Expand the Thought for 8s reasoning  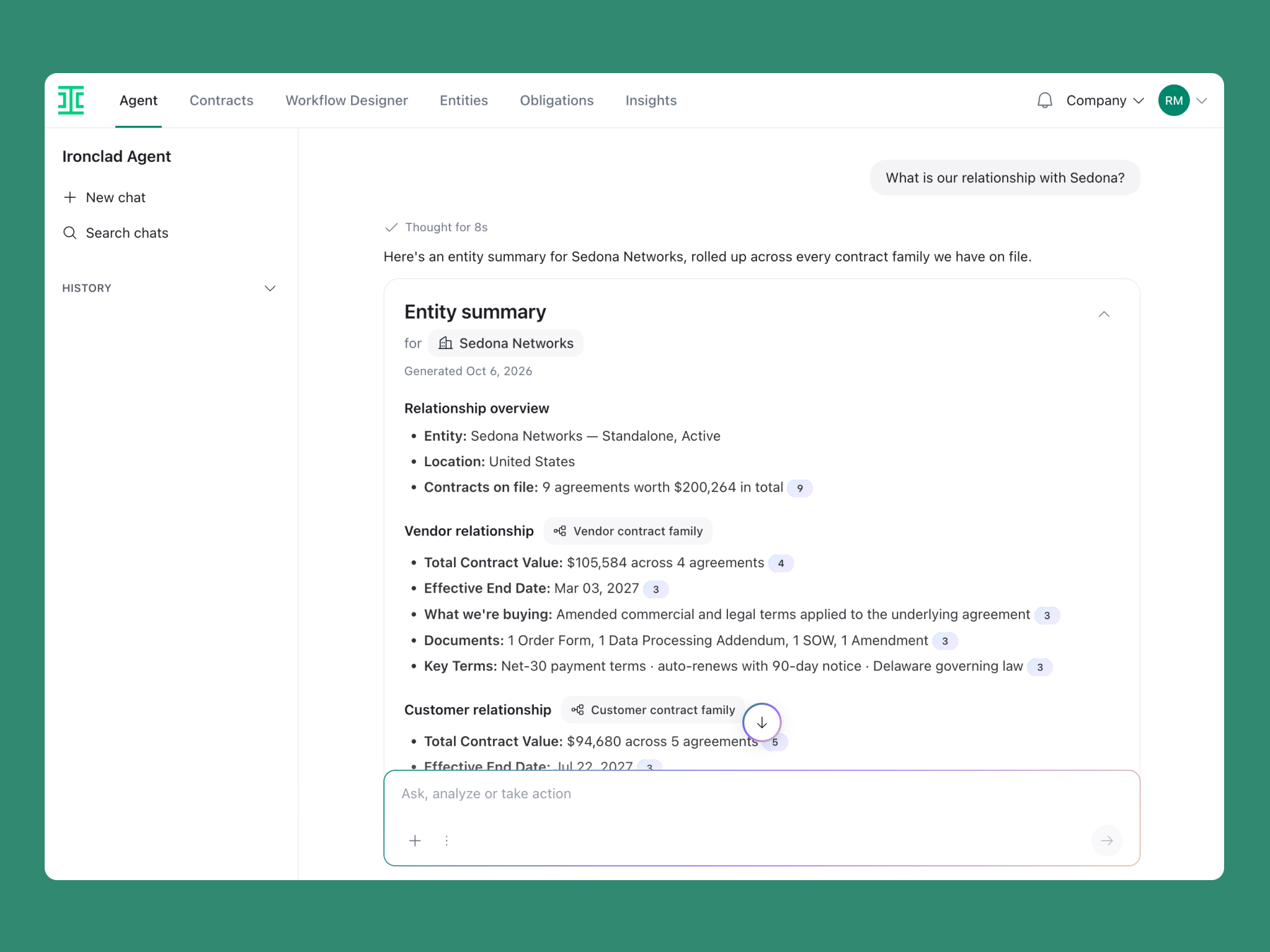437,227
